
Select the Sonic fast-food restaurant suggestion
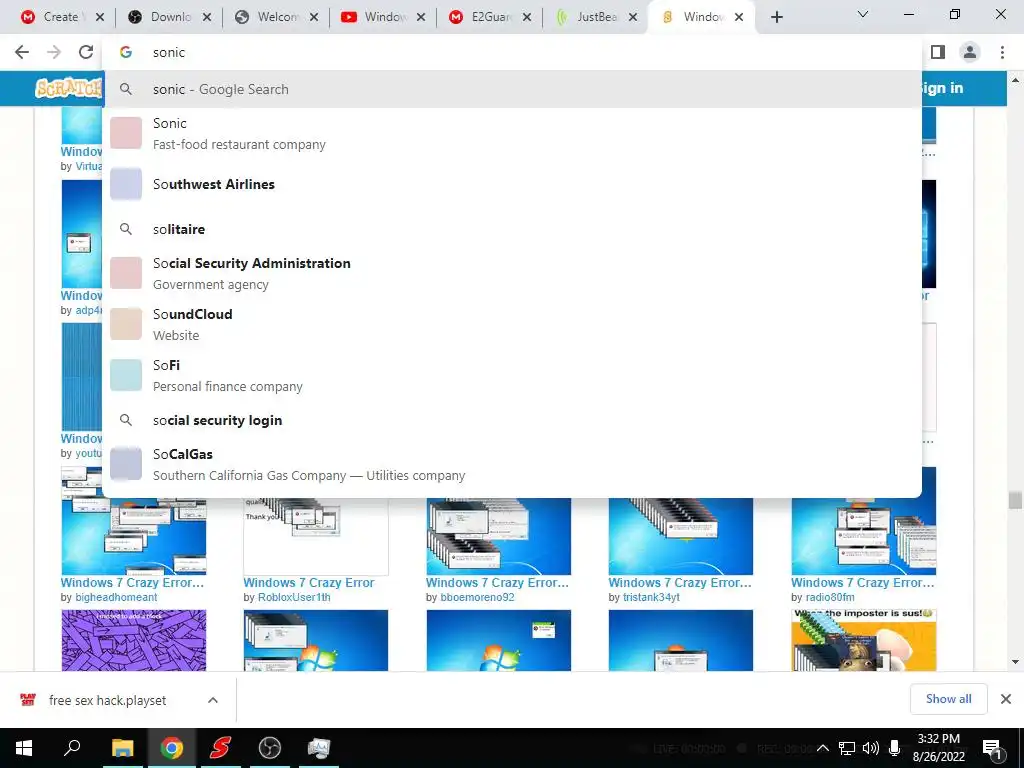tap(512, 133)
